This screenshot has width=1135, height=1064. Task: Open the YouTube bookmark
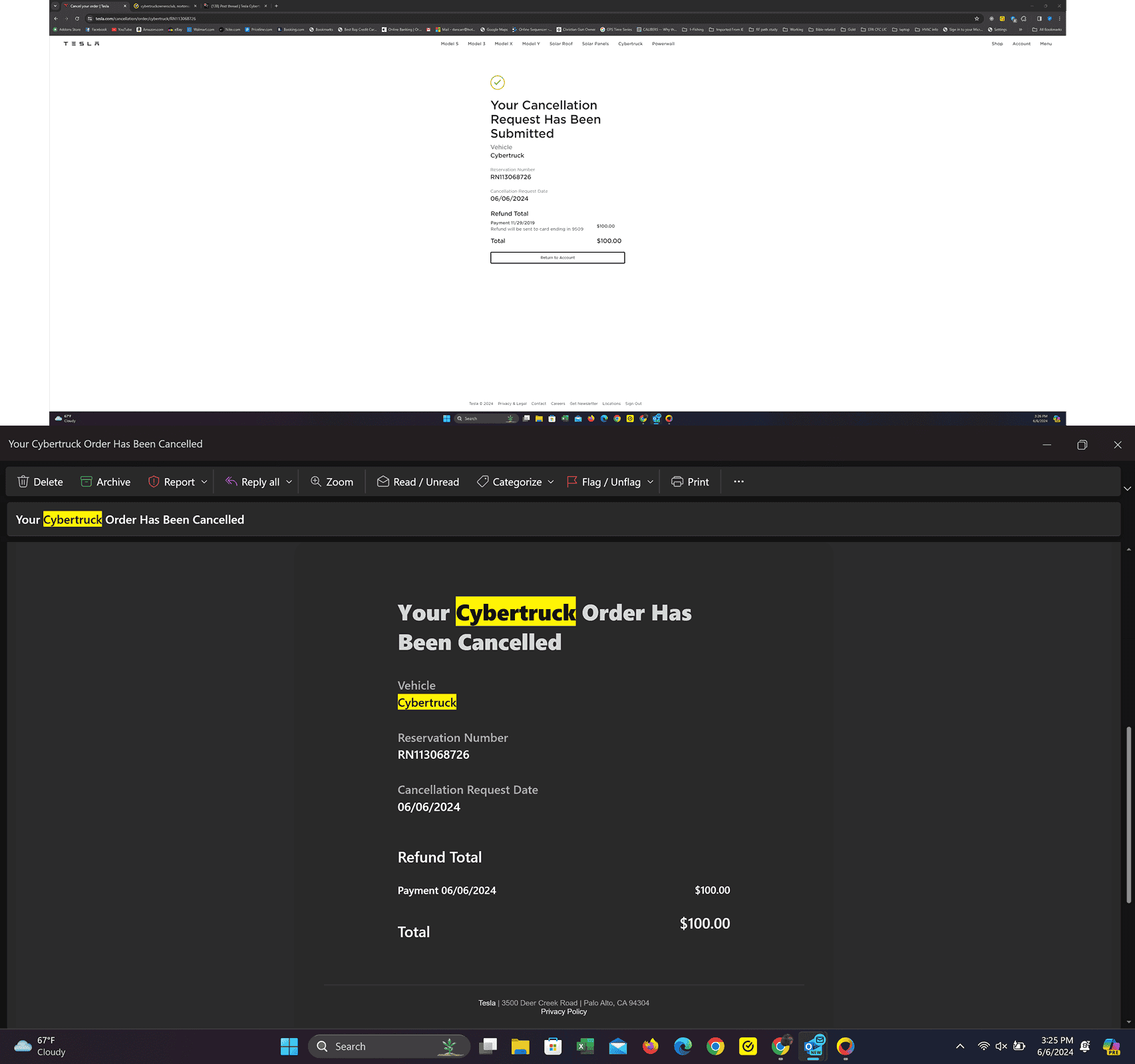pyautogui.click(x=122, y=29)
